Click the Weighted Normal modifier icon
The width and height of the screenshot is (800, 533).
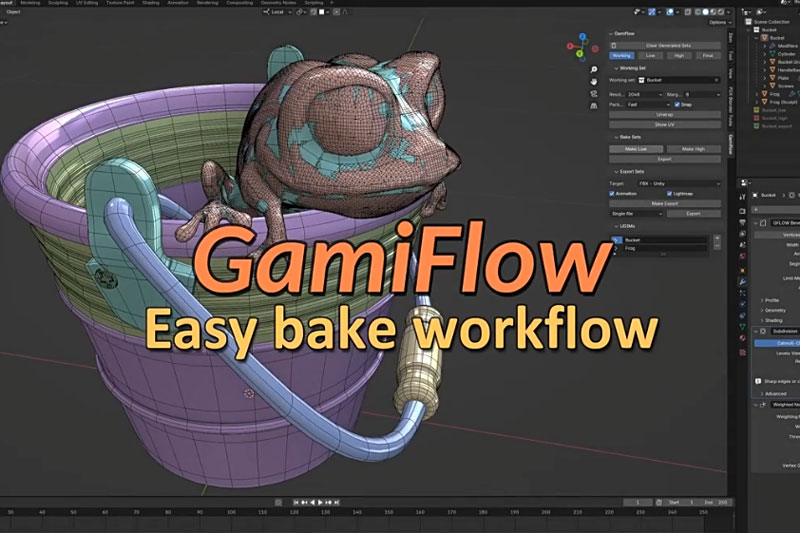tap(763, 404)
